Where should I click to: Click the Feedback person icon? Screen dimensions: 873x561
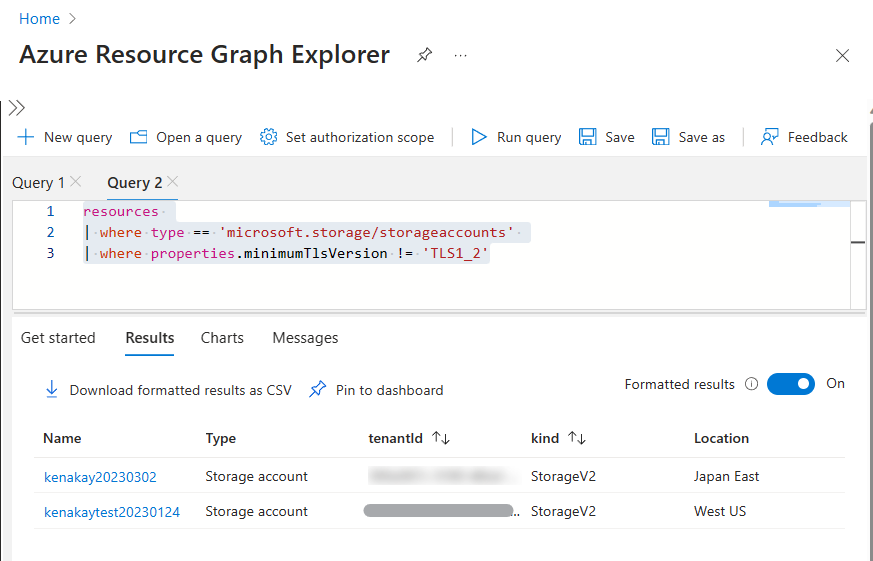click(769, 137)
